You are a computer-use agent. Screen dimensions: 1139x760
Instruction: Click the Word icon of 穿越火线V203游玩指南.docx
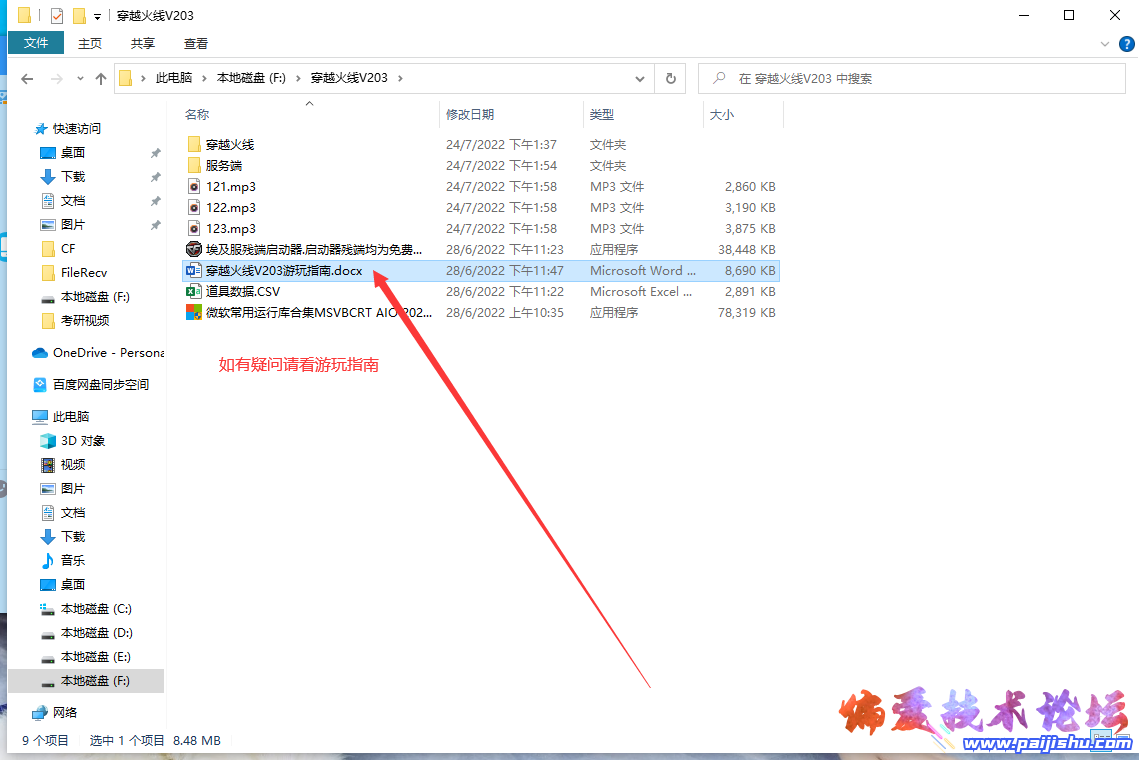[194, 271]
